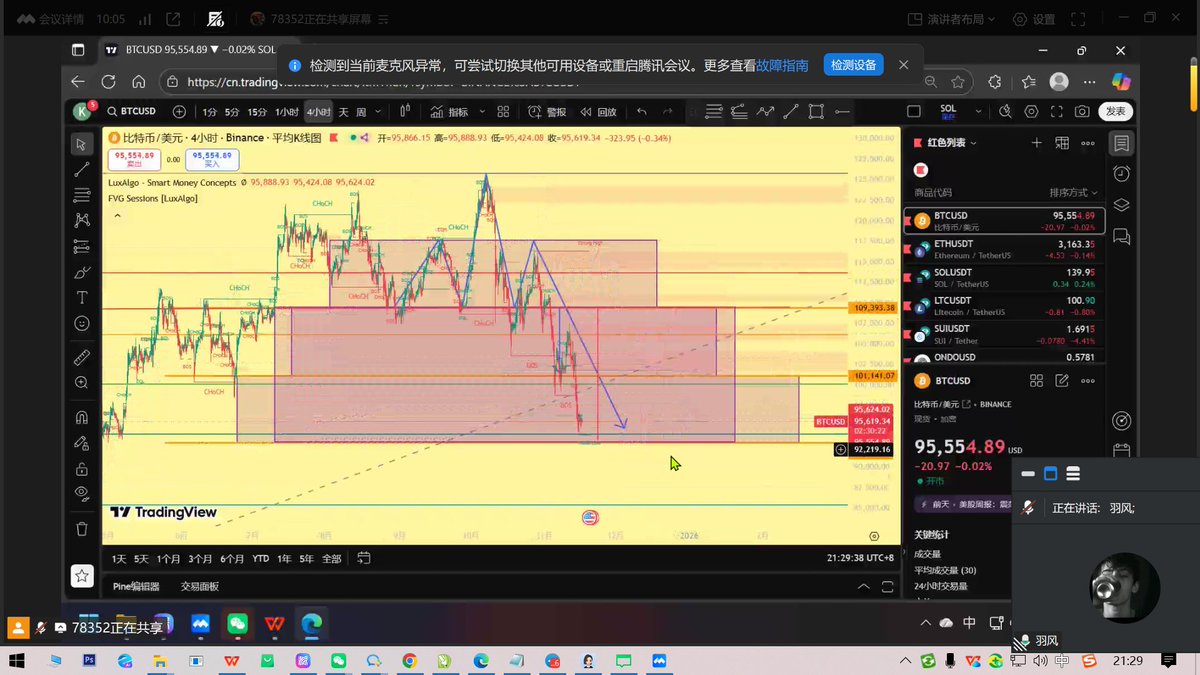Select the brush drawing tool
This screenshot has width=1200, height=675.
[x=82, y=272]
